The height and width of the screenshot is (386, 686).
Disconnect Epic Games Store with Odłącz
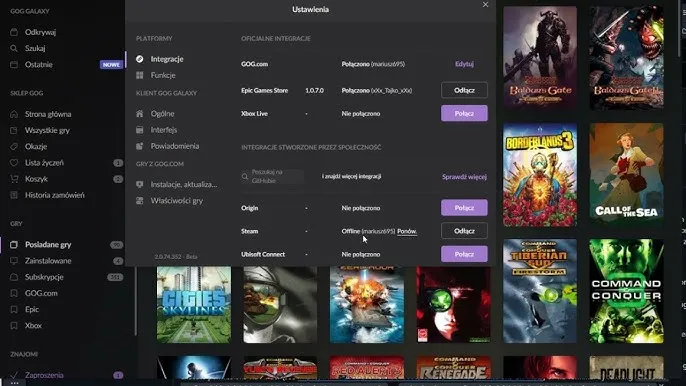click(464, 90)
